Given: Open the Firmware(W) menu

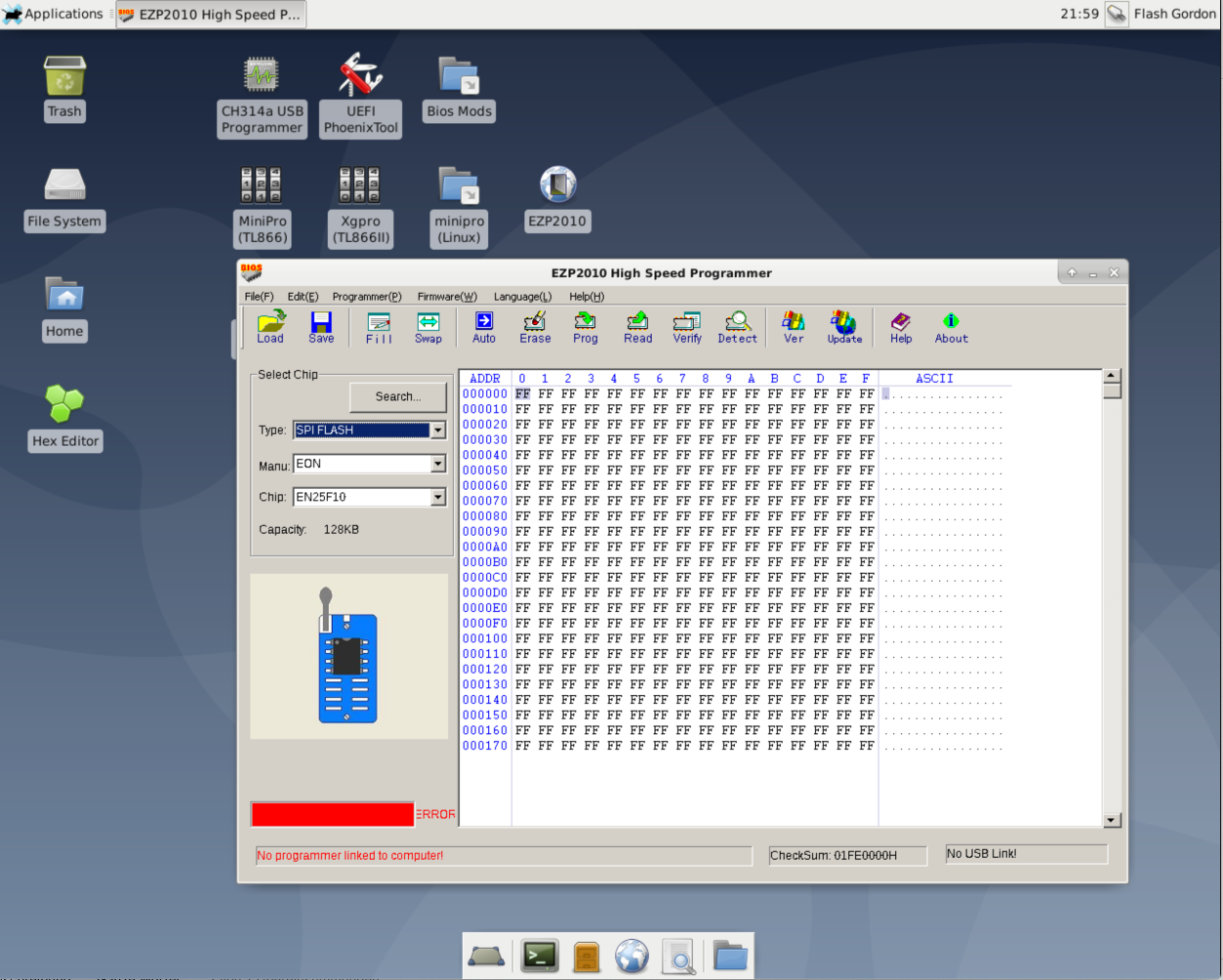Looking at the screenshot, I should (x=447, y=297).
